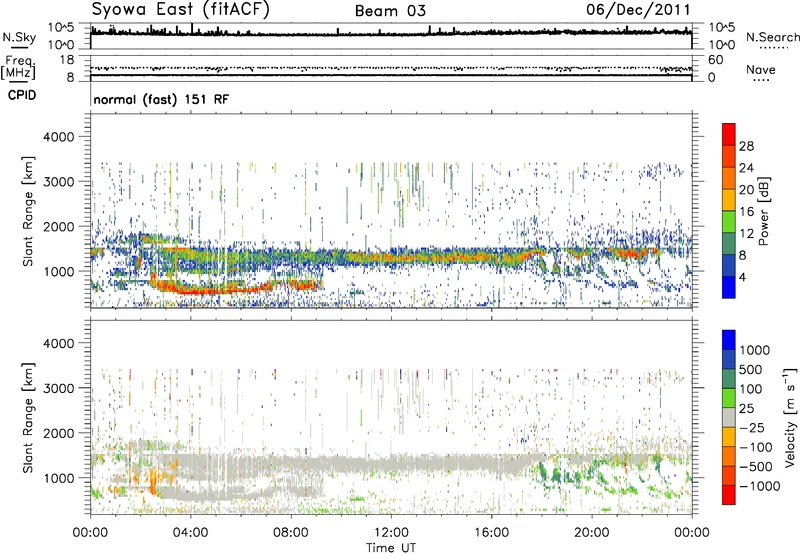Click the 'Time UT' axis label
Viewport: 800px width, 554px height.
pos(391,548)
